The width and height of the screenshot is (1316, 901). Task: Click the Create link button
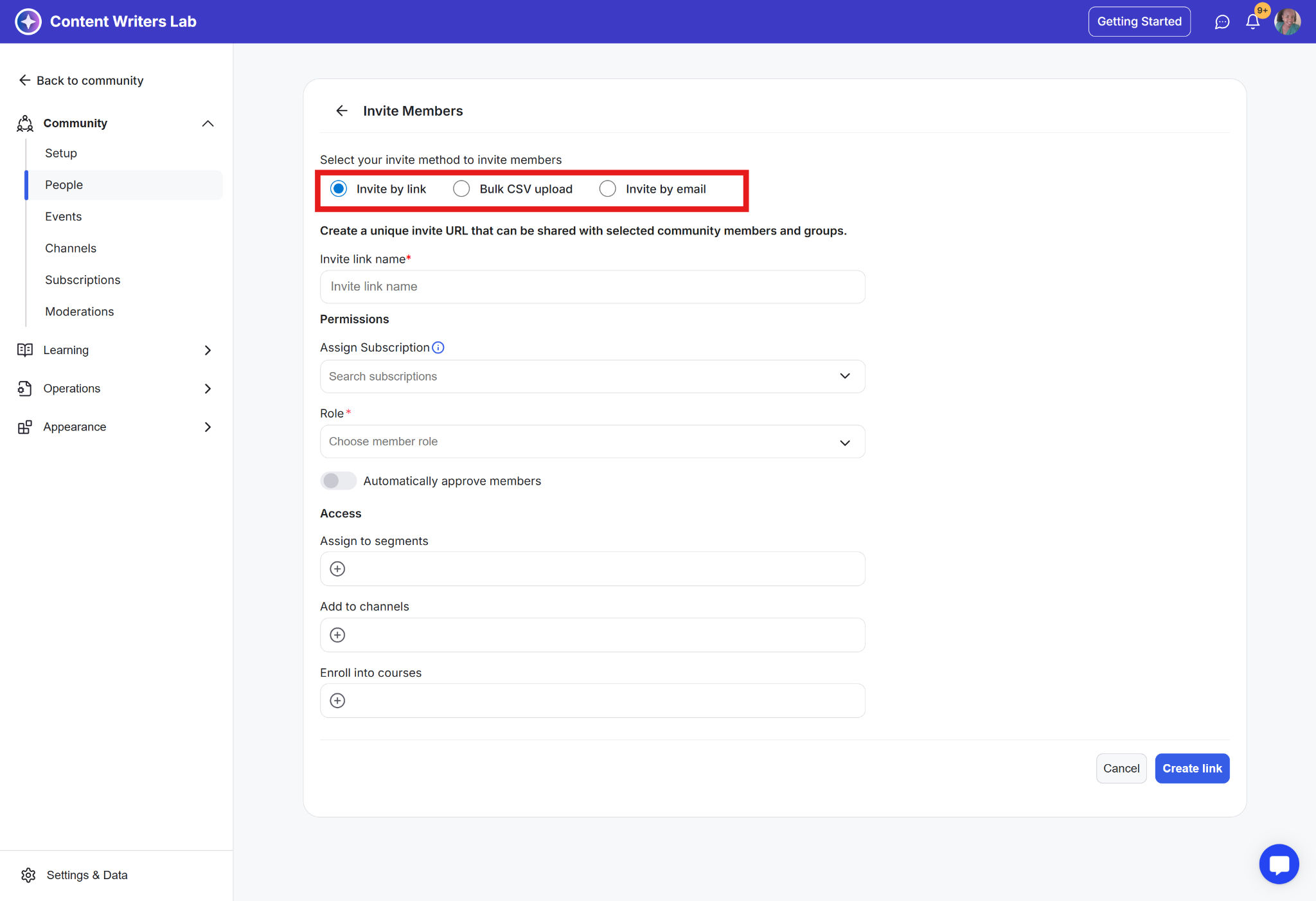tap(1191, 769)
